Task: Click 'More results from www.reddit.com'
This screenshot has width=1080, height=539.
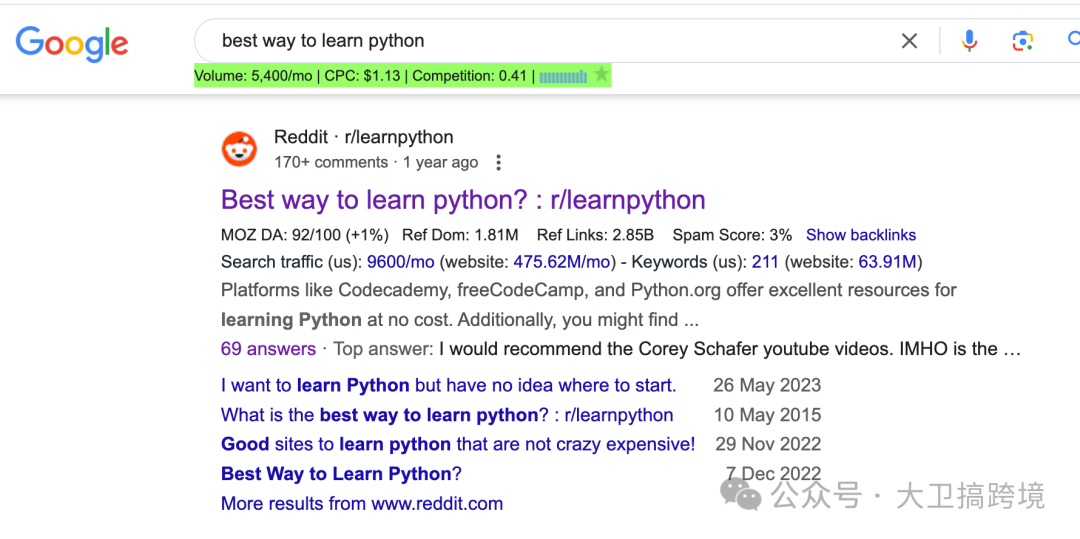Action: pyautogui.click(x=362, y=504)
